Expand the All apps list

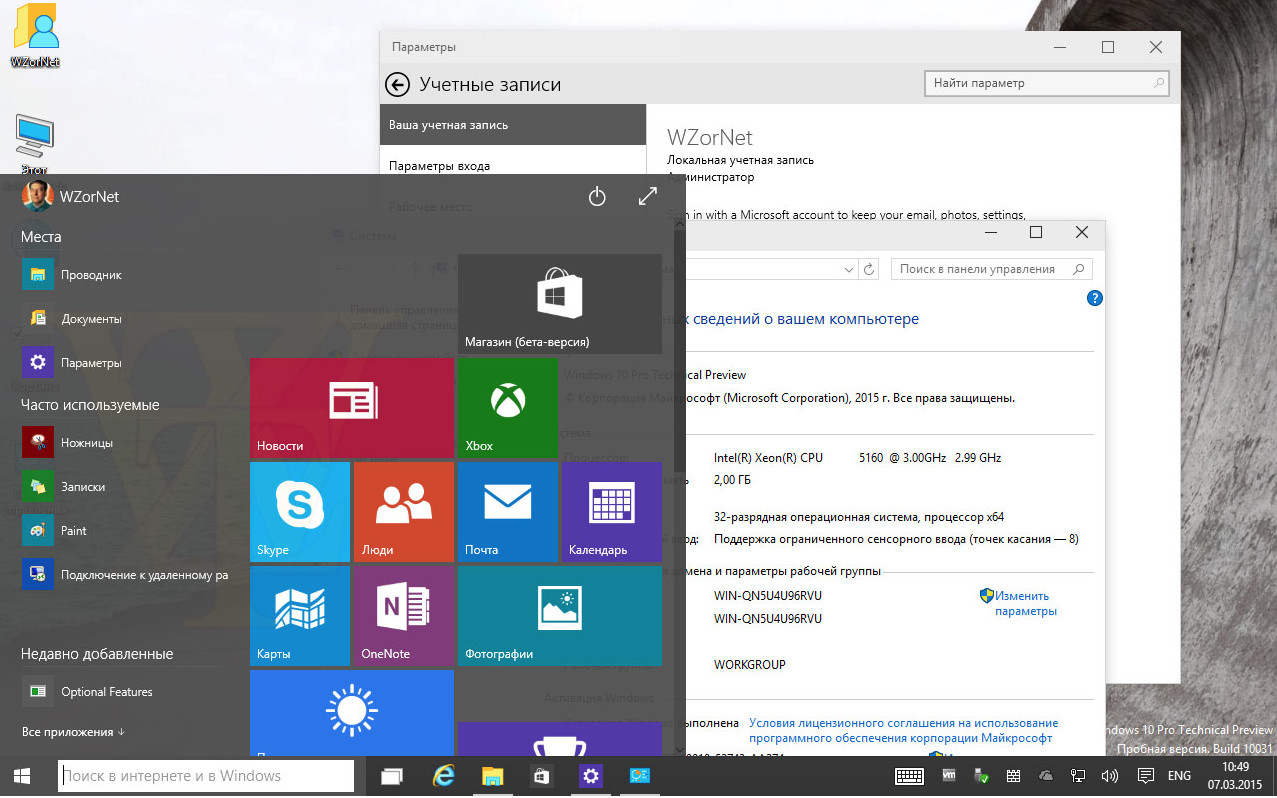point(73,732)
